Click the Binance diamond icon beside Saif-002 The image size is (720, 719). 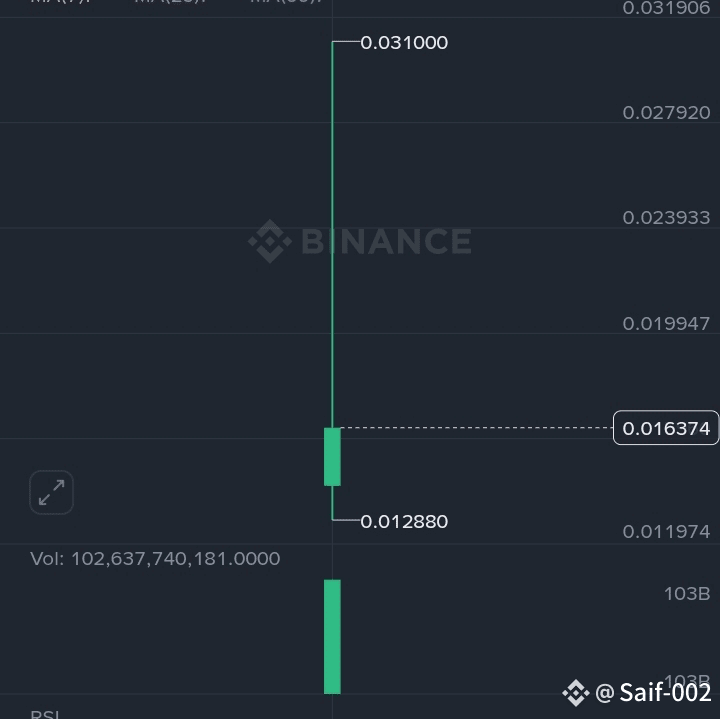pos(576,692)
